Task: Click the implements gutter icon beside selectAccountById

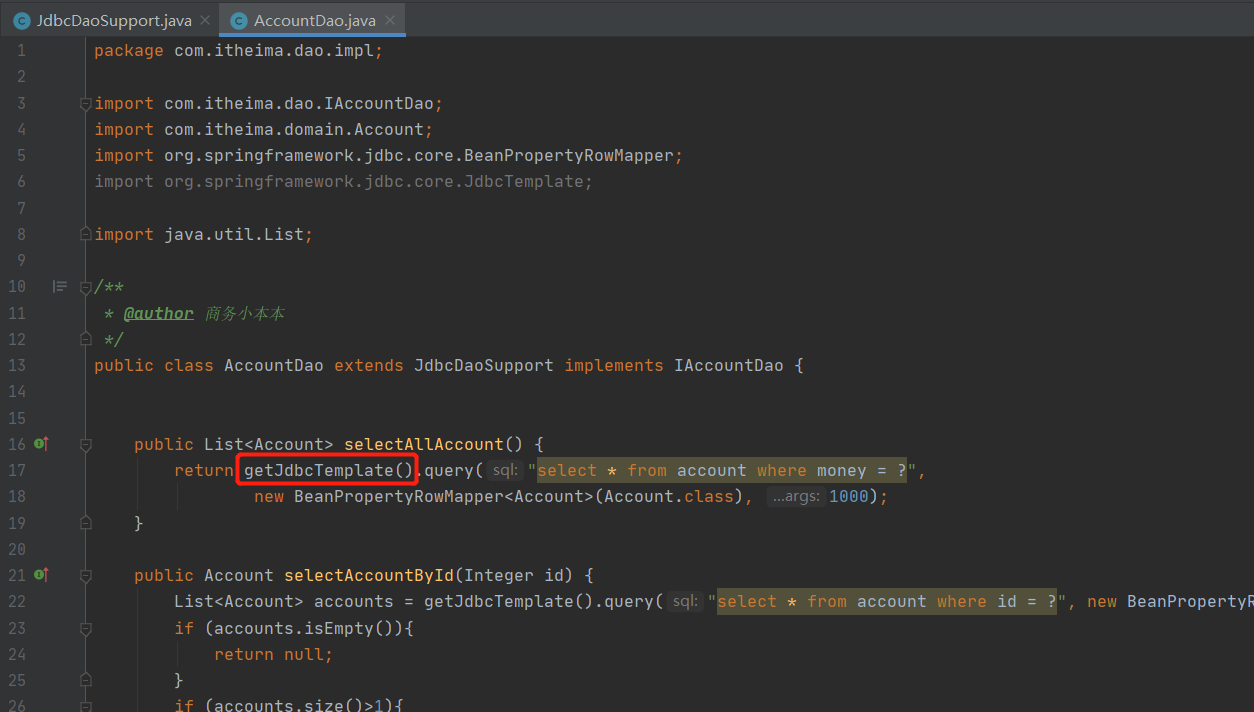Action: (41, 574)
